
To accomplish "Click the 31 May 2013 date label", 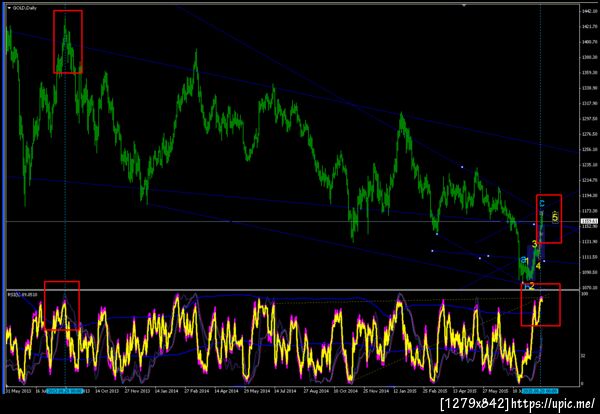I will coord(18,391).
